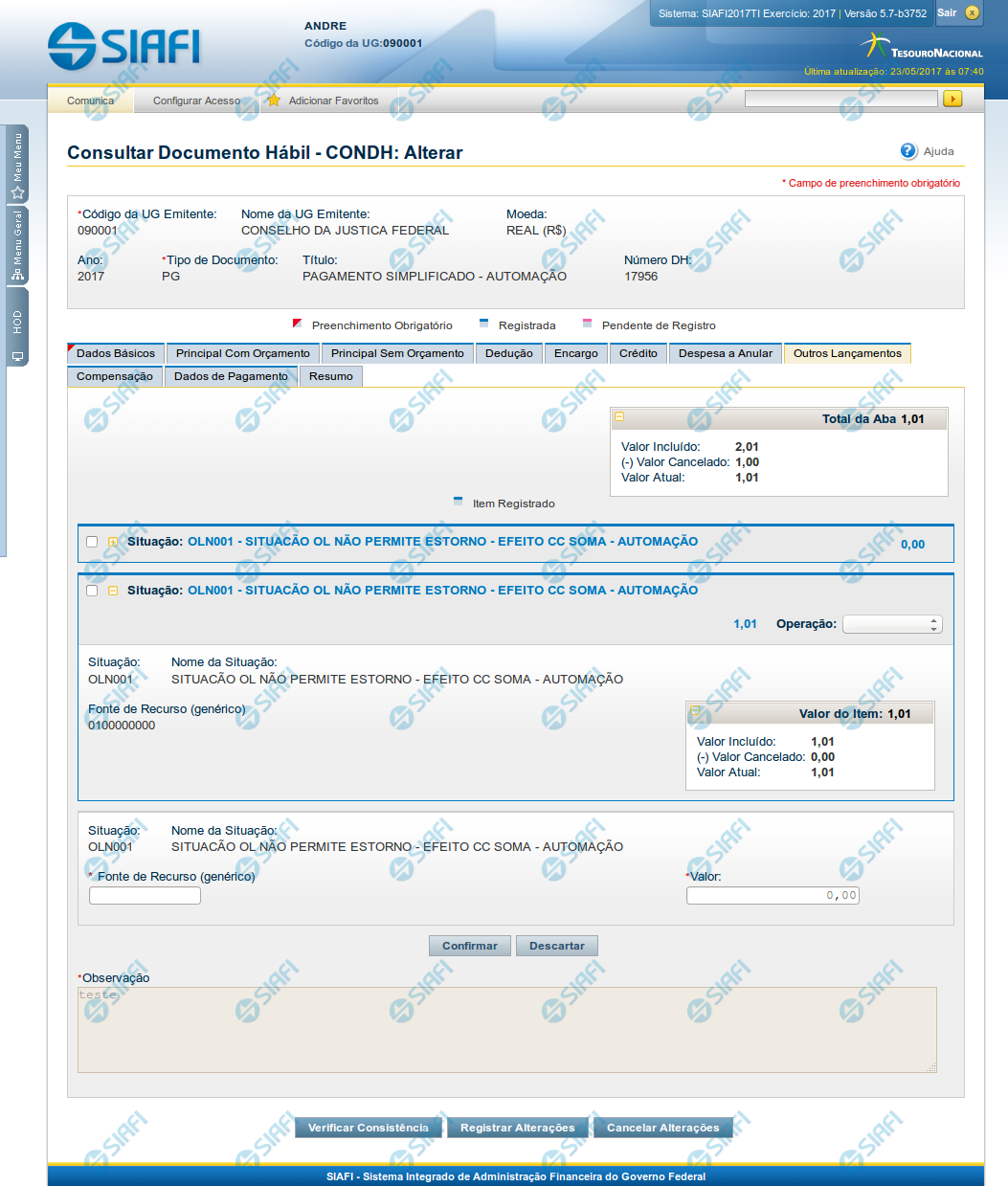Collapse the second OLN001 situation item

tap(113, 591)
